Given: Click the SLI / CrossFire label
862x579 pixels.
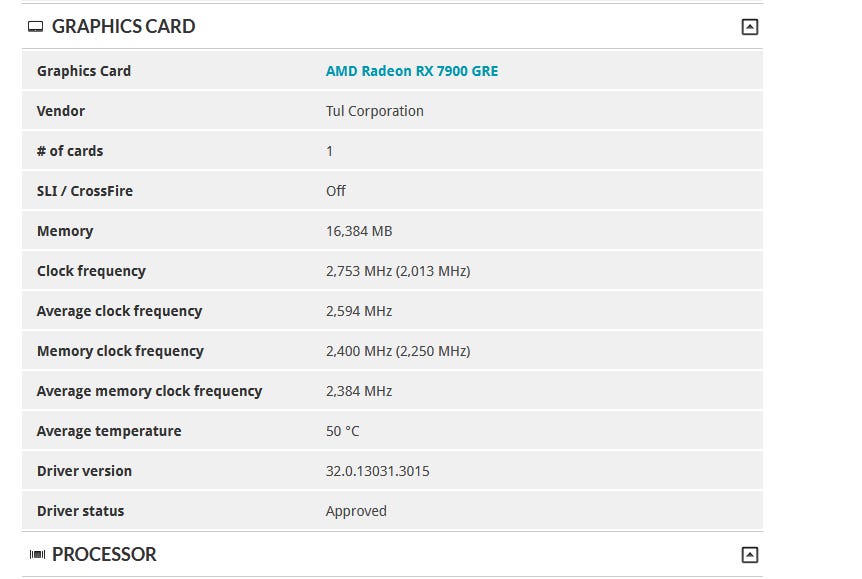Looking at the screenshot, I should coord(85,191).
